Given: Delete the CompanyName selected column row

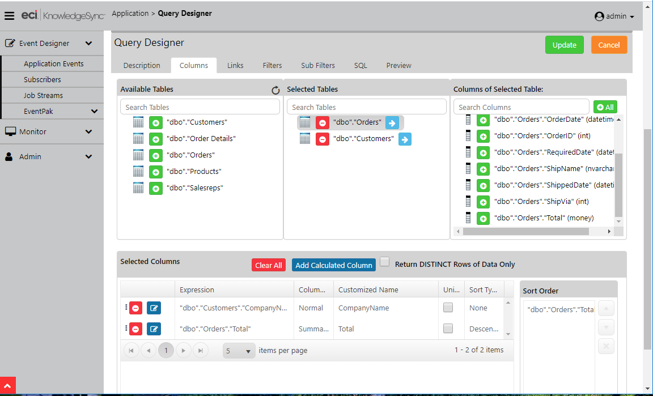Looking at the screenshot, I should click(x=136, y=308).
